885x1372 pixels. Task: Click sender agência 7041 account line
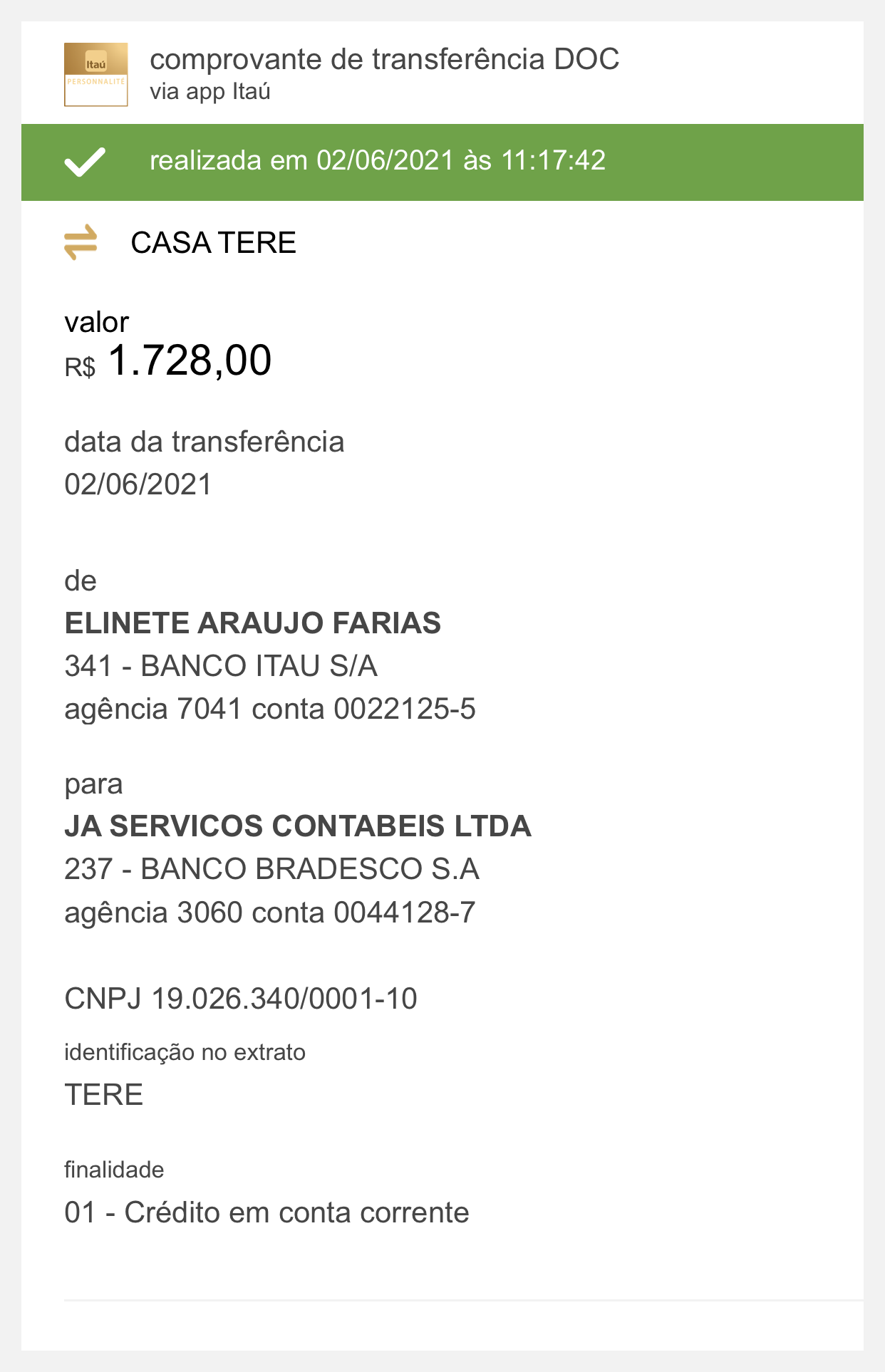pyautogui.click(x=270, y=710)
